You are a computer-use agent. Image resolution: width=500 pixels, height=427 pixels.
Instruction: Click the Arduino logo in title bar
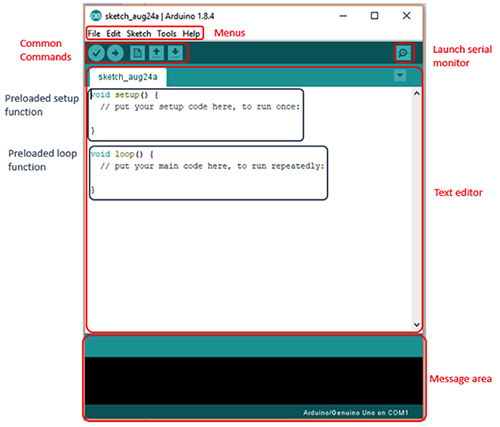click(96, 16)
